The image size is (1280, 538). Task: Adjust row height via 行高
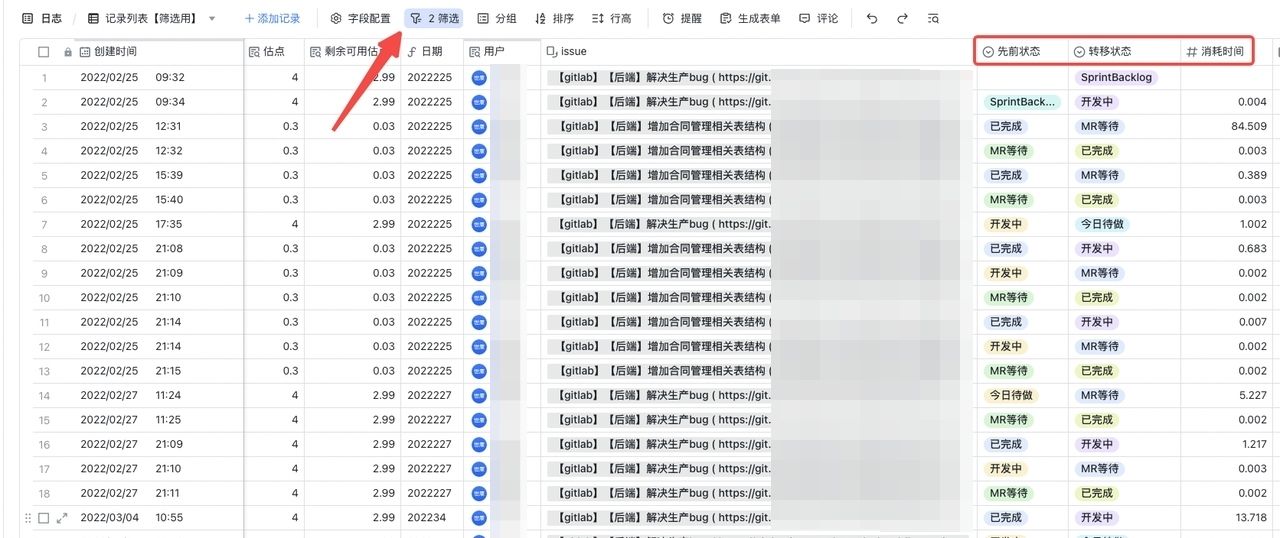pyautogui.click(x=612, y=18)
